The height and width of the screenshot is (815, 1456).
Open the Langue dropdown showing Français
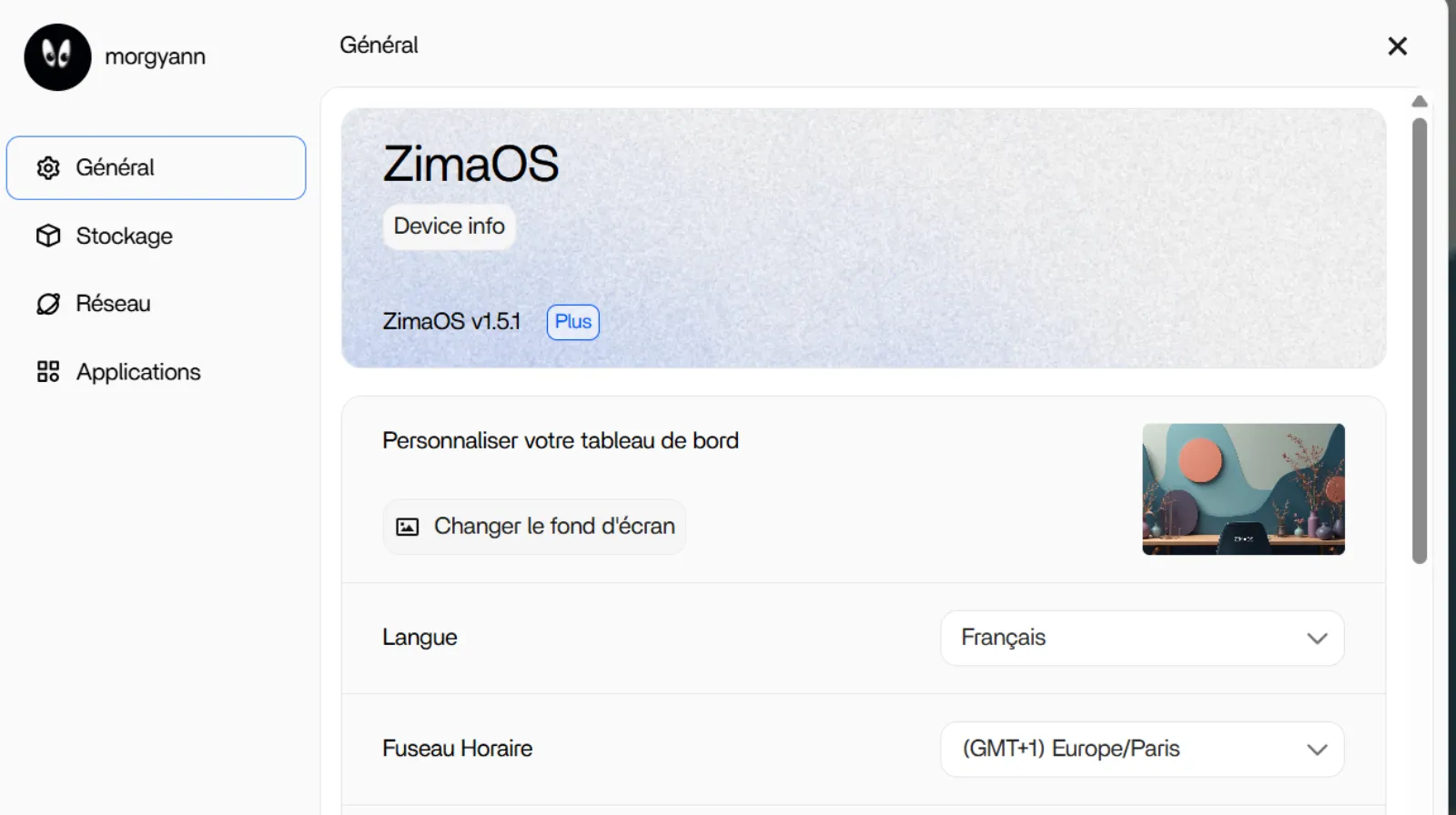tap(1141, 638)
